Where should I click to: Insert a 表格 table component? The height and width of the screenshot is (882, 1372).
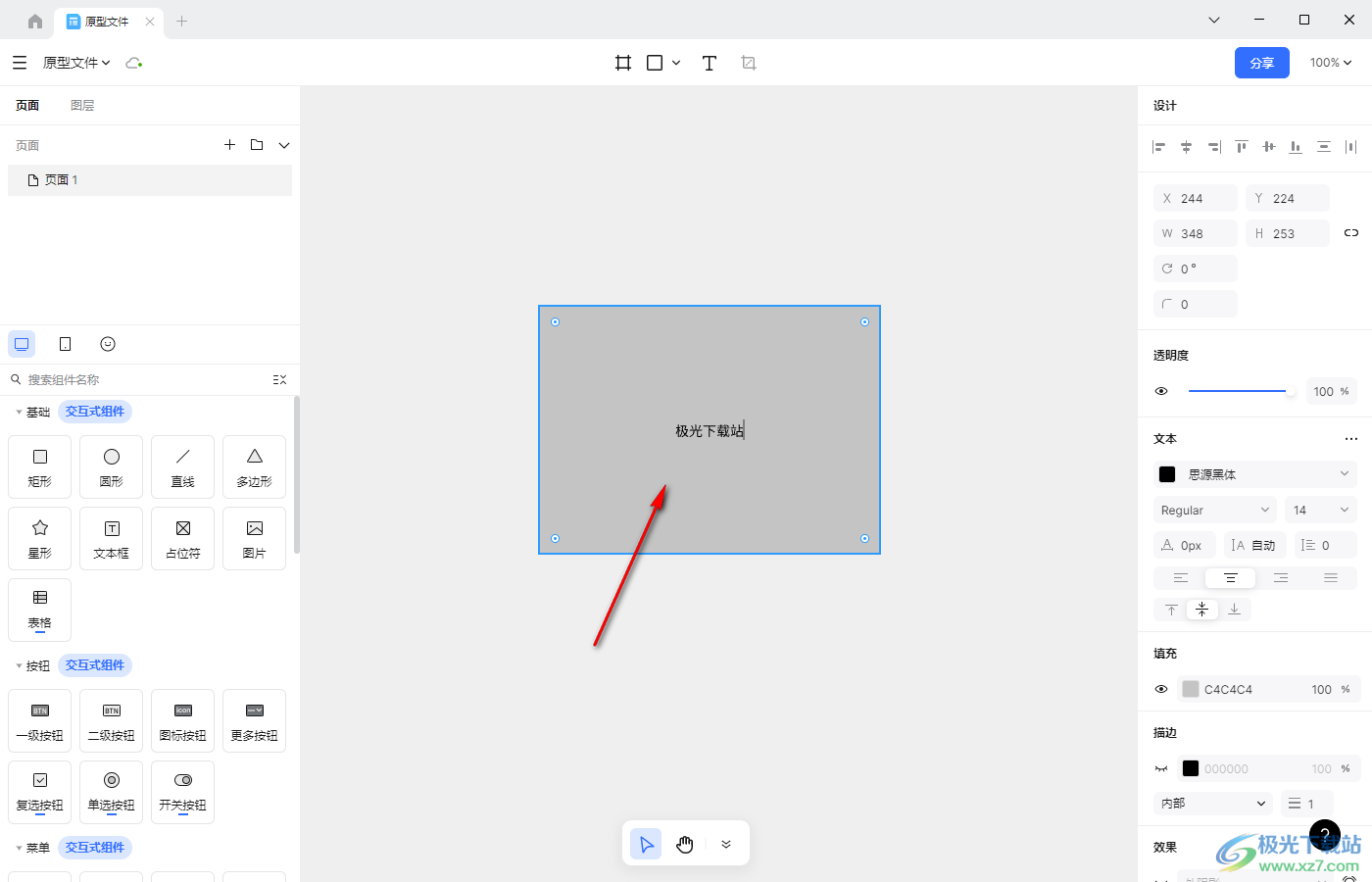coord(40,610)
